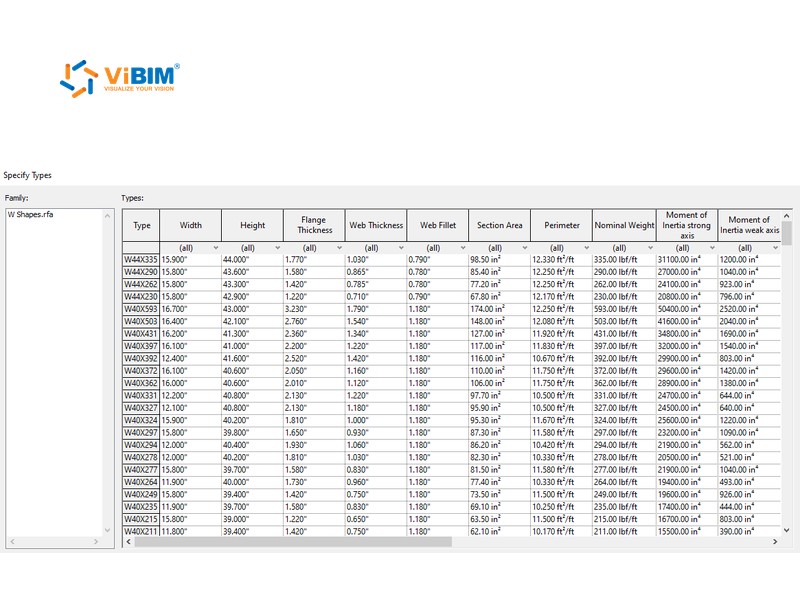Open the Height column (all) filter dropdown
Image resolution: width=800 pixels, height=600 pixels.
pos(252,248)
